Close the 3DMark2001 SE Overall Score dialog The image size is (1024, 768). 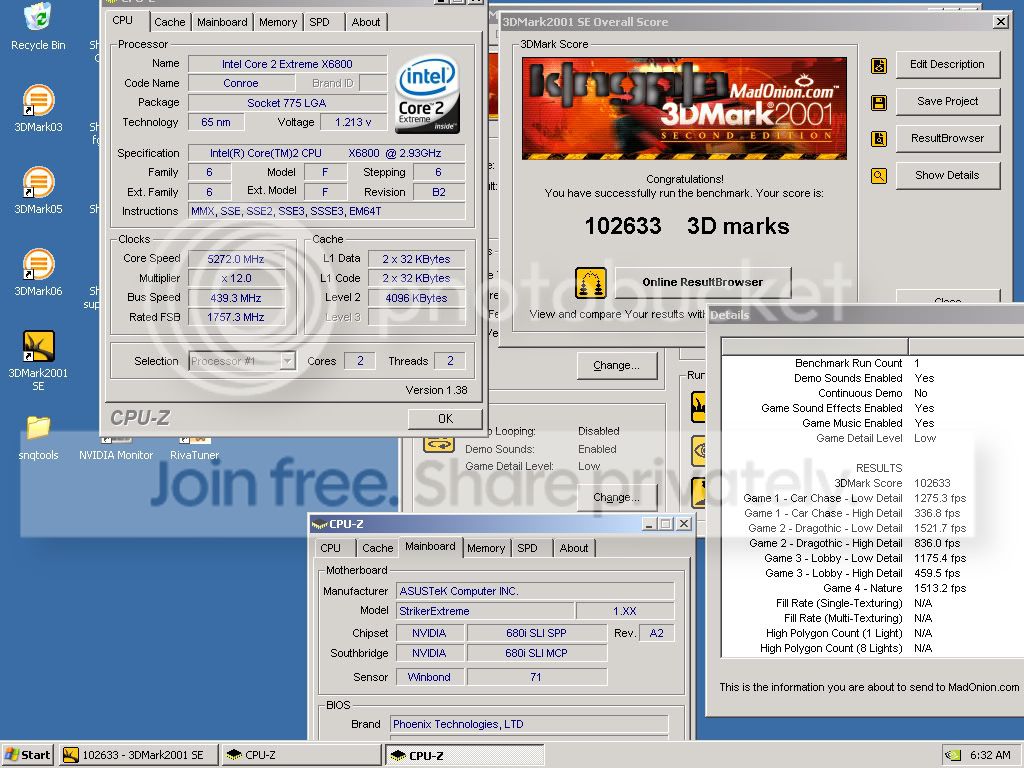click(x=1000, y=22)
